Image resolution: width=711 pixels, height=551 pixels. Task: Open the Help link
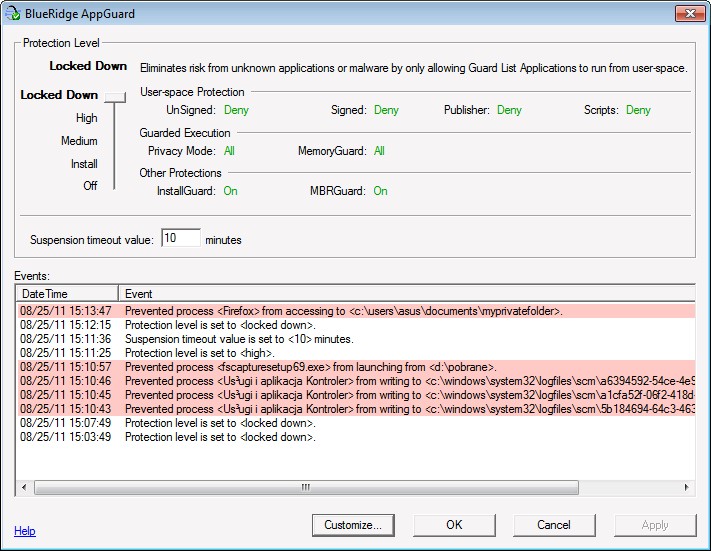pyautogui.click(x=25, y=531)
